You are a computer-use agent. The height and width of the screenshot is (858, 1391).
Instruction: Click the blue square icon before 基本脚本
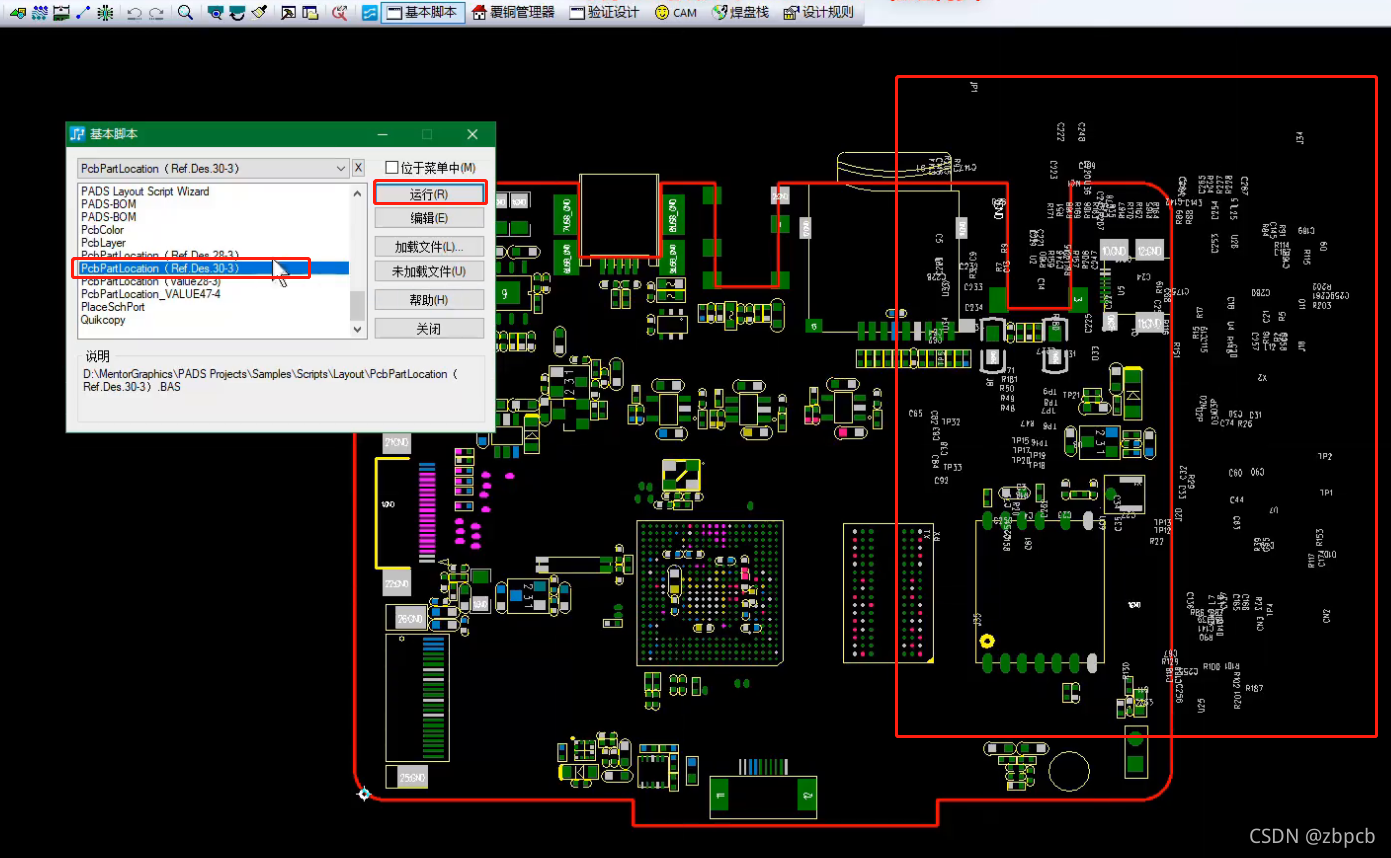click(370, 13)
